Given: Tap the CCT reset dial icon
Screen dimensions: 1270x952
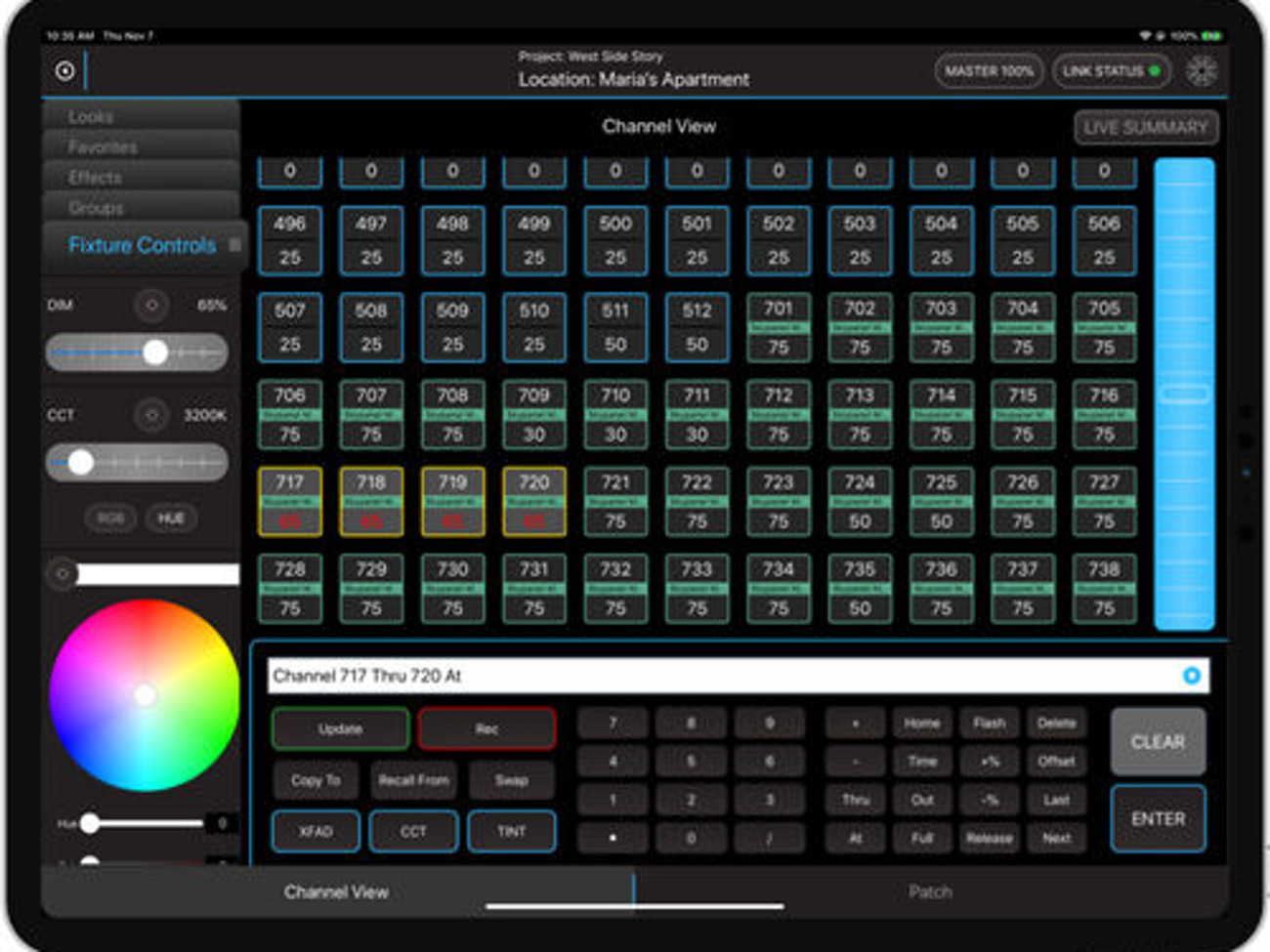Looking at the screenshot, I should click(x=152, y=415).
